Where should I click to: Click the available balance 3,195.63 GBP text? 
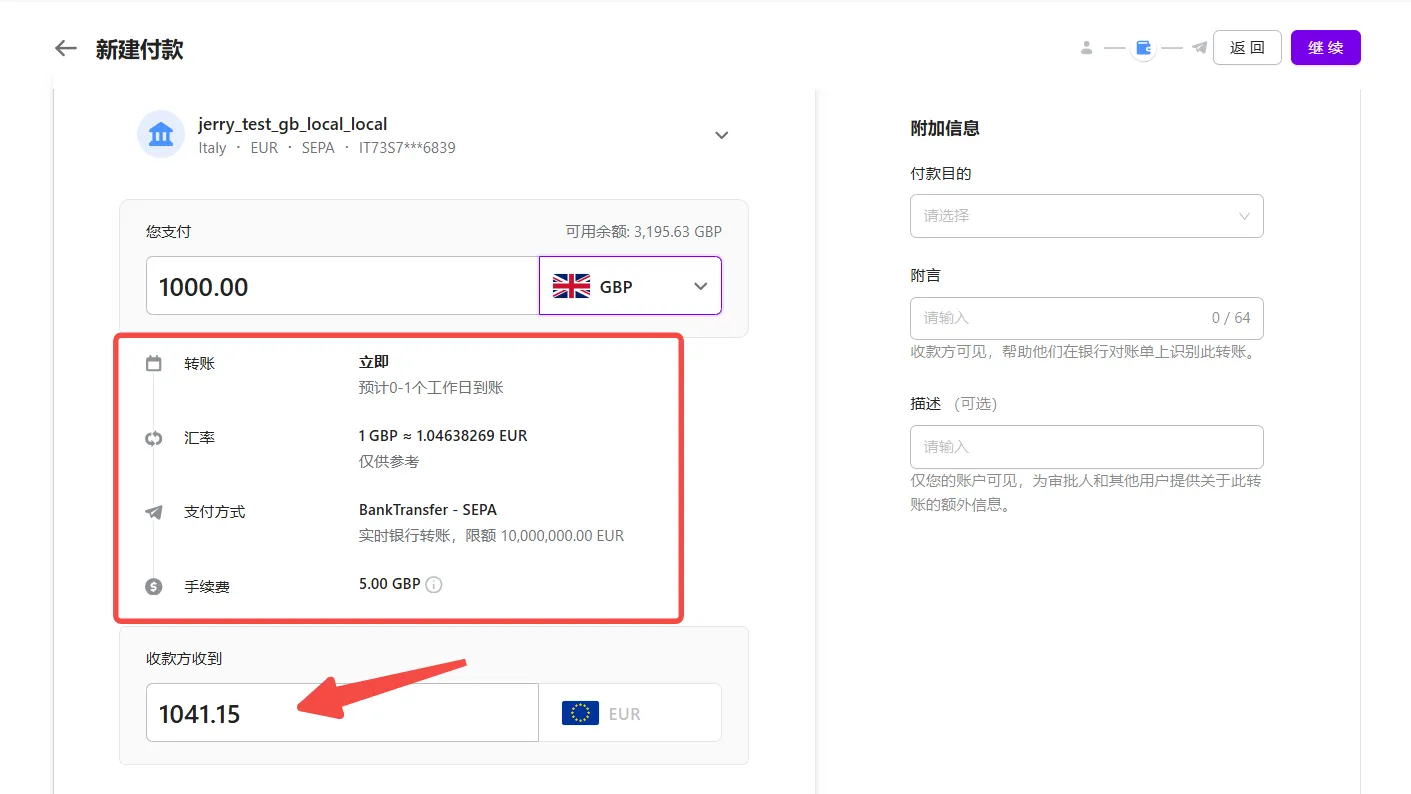click(644, 231)
